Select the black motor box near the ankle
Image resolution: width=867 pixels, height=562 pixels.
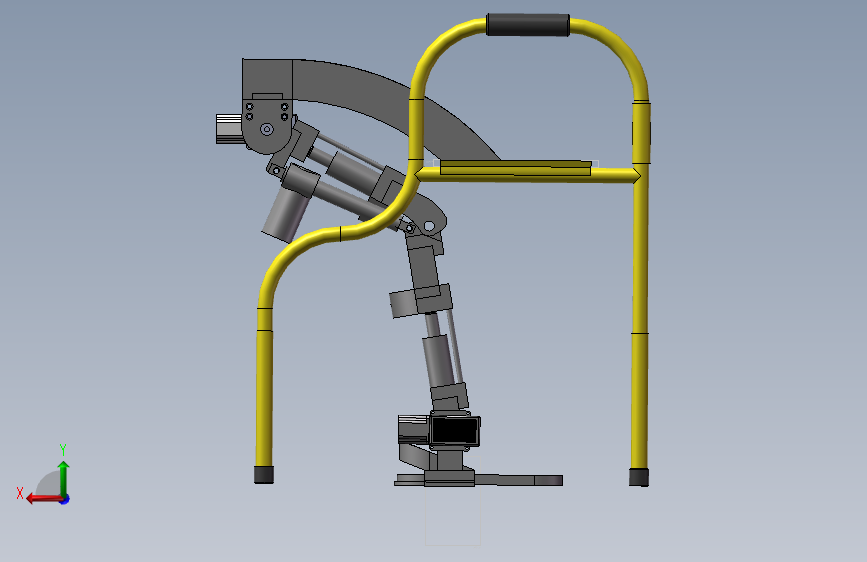(x=455, y=431)
